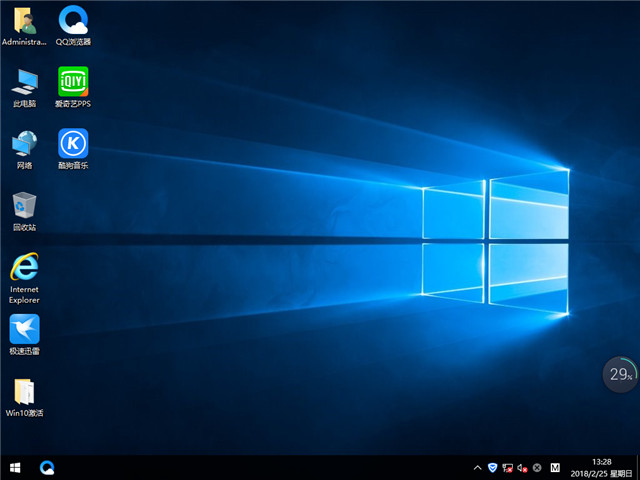Click the muted volume tray icon
Screen dimensions: 640x480
point(522,468)
